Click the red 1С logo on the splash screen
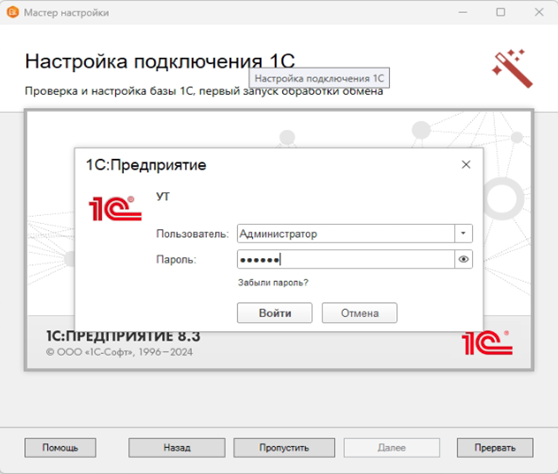This screenshot has width=558, height=474. click(487, 343)
